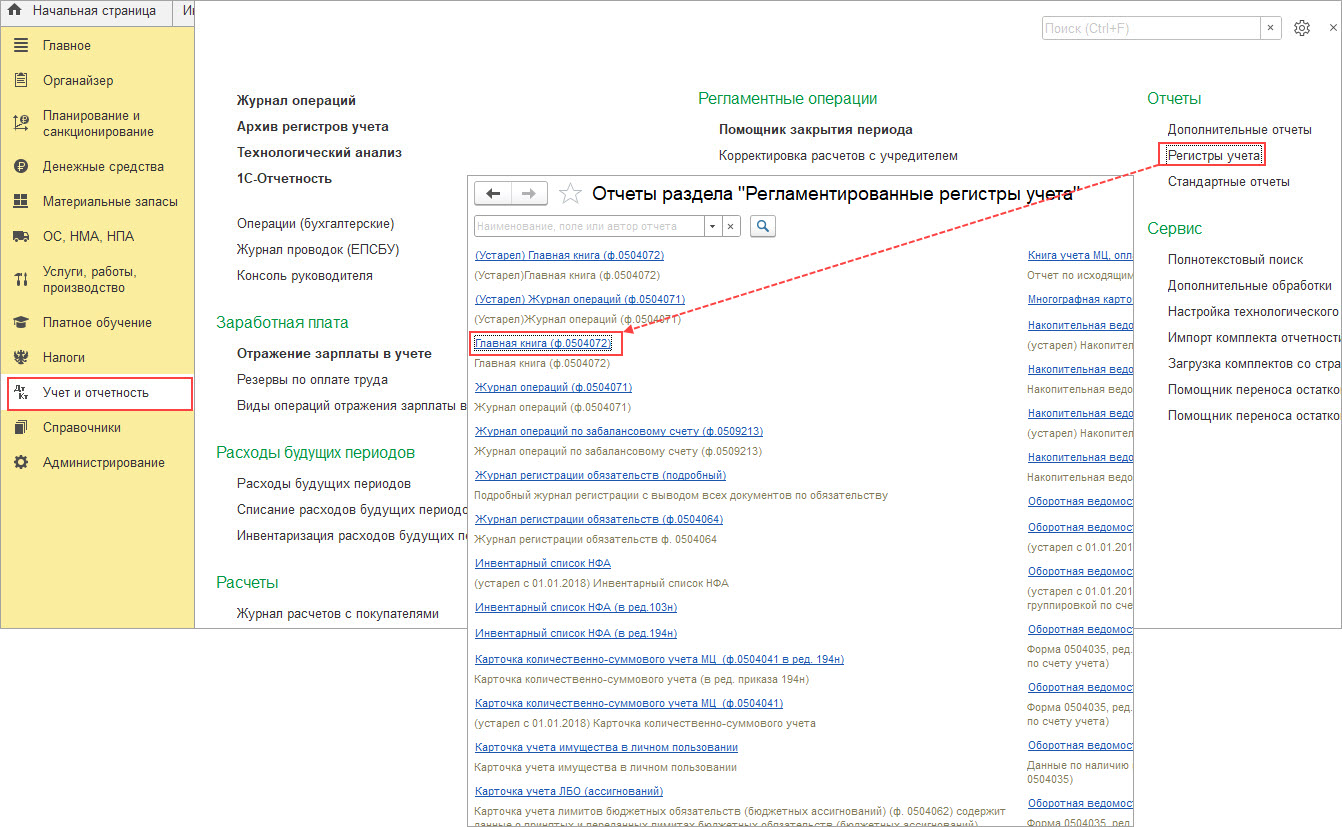Open report Журнал операций (ф.0504071)
The image size is (1342, 827).
tap(553, 388)
